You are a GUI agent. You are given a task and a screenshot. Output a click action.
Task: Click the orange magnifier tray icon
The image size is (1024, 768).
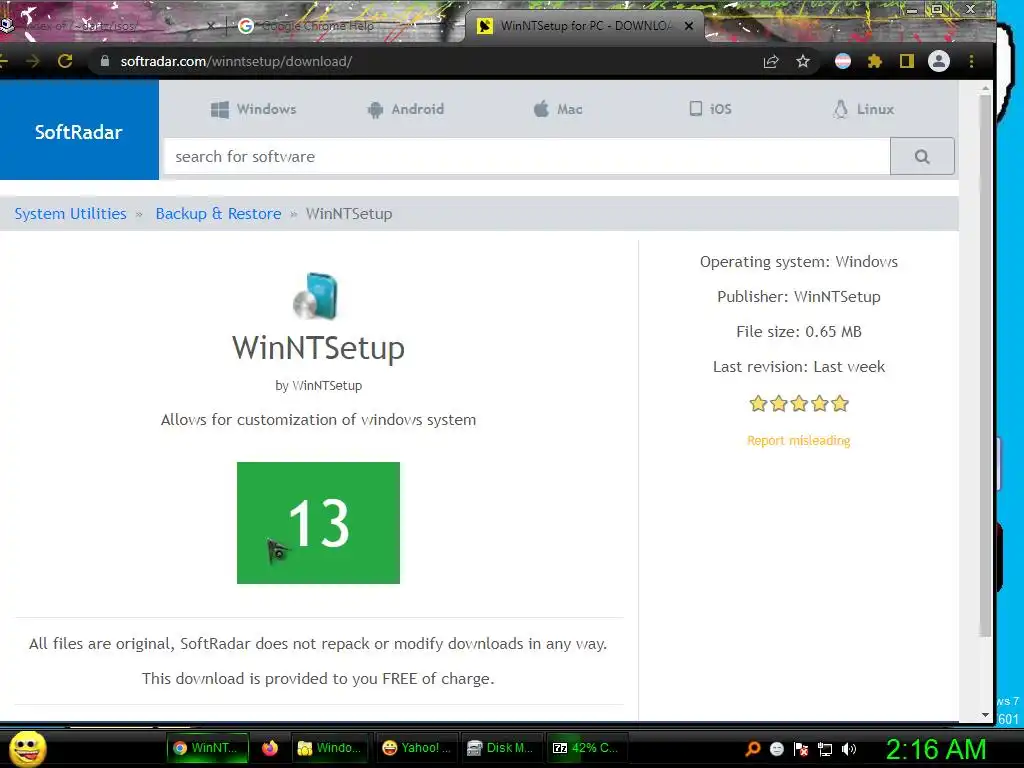[x=752, y=749]
